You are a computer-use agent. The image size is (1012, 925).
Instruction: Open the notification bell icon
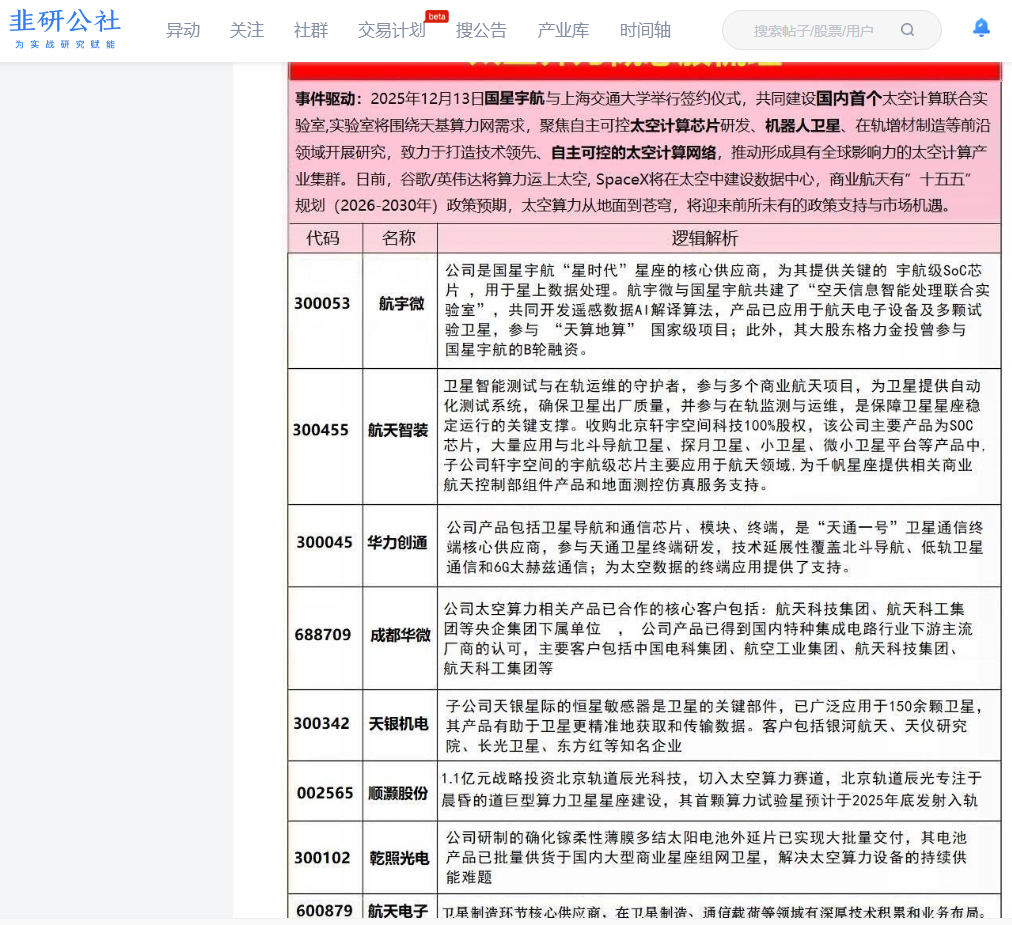click(x=981, y=28)
